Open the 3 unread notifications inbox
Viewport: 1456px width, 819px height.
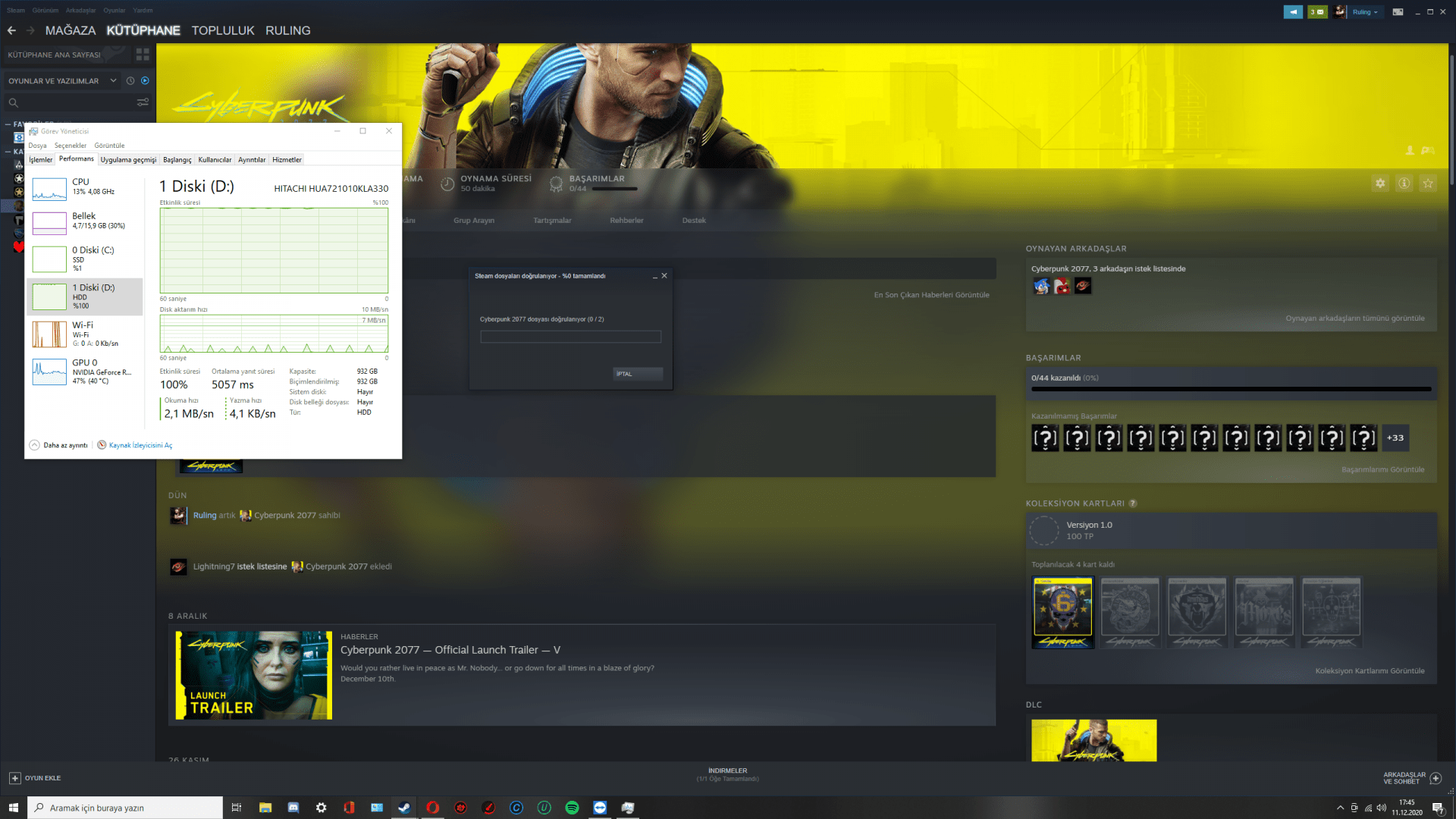point(1317,11)
